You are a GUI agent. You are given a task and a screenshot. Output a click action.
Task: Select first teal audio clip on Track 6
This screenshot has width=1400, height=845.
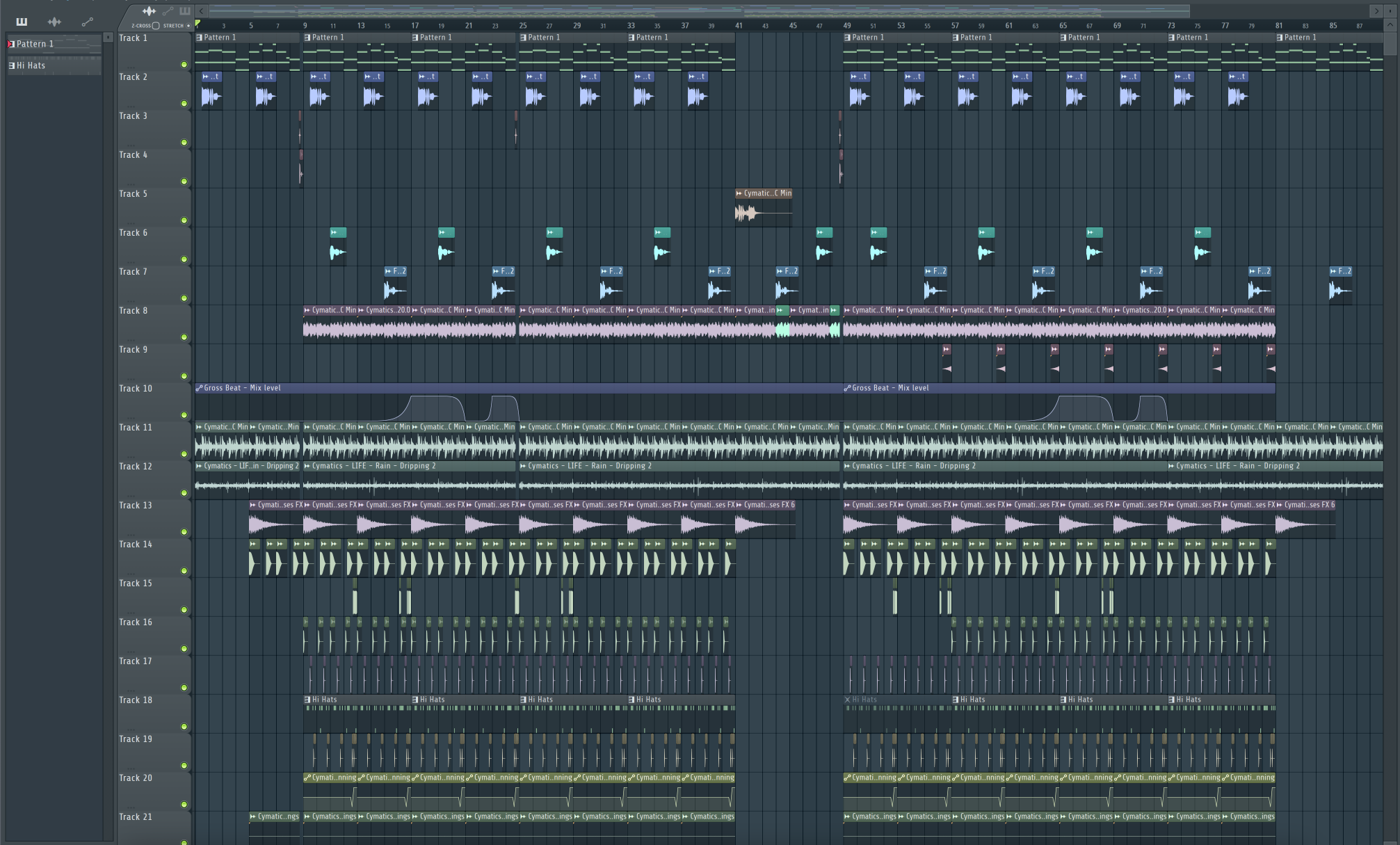pyautogui.click(x=338, y=246)
